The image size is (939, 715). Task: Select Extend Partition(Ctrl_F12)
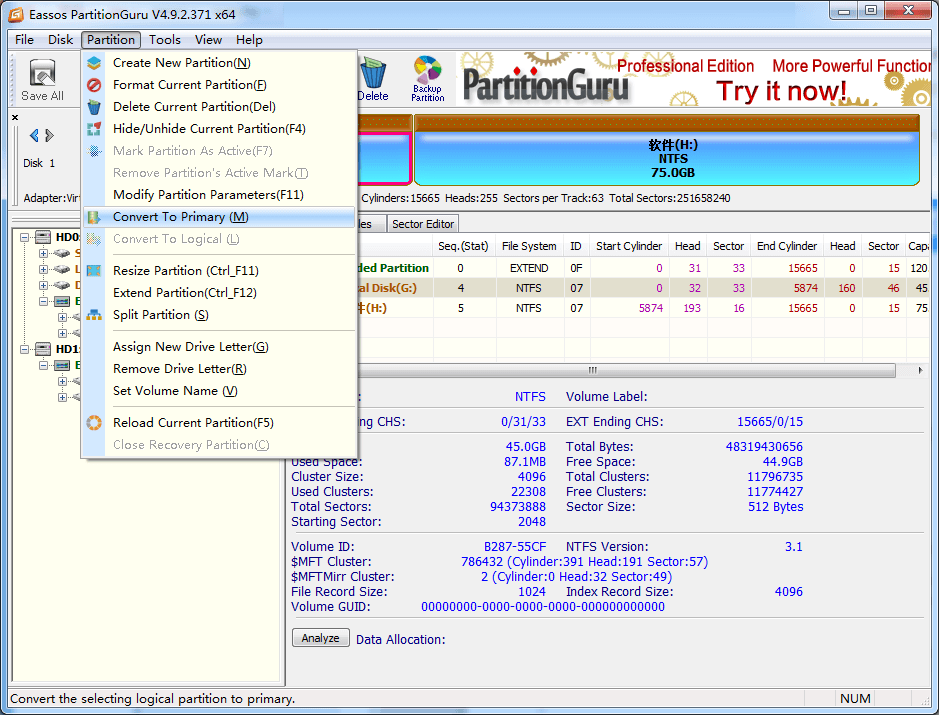(x=219, y=293)
